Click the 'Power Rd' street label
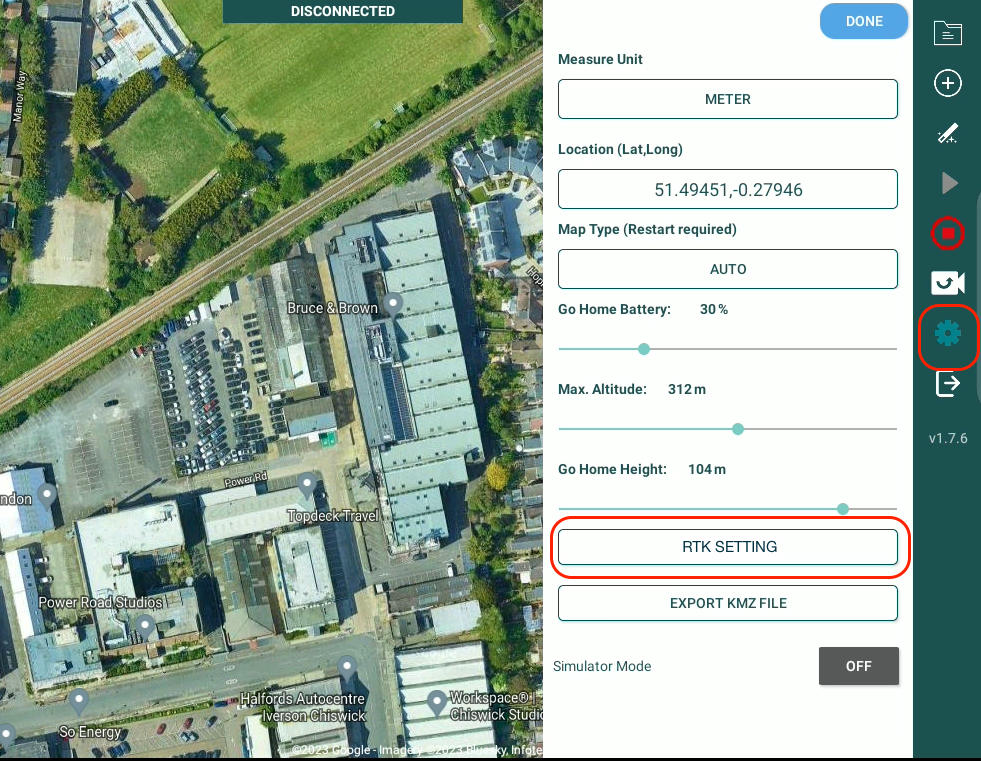The width and height of the screenshot is (981, 761). [246, 480]
